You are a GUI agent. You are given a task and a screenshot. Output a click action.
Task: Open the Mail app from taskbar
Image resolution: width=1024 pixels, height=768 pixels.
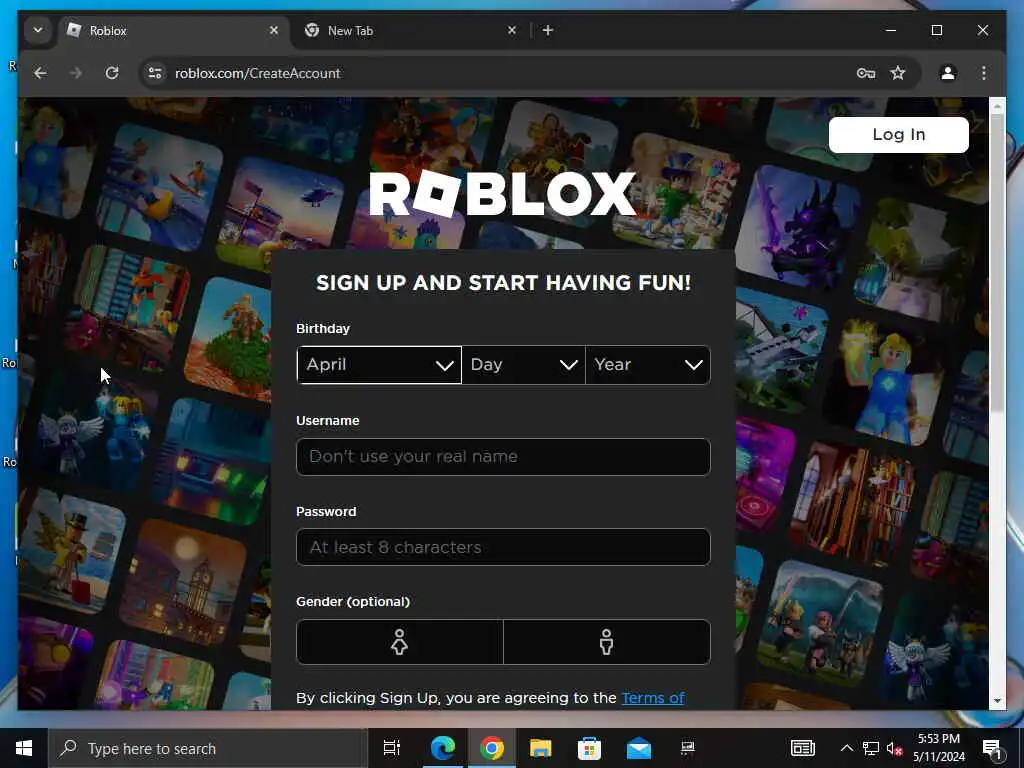tap(639, 748)
